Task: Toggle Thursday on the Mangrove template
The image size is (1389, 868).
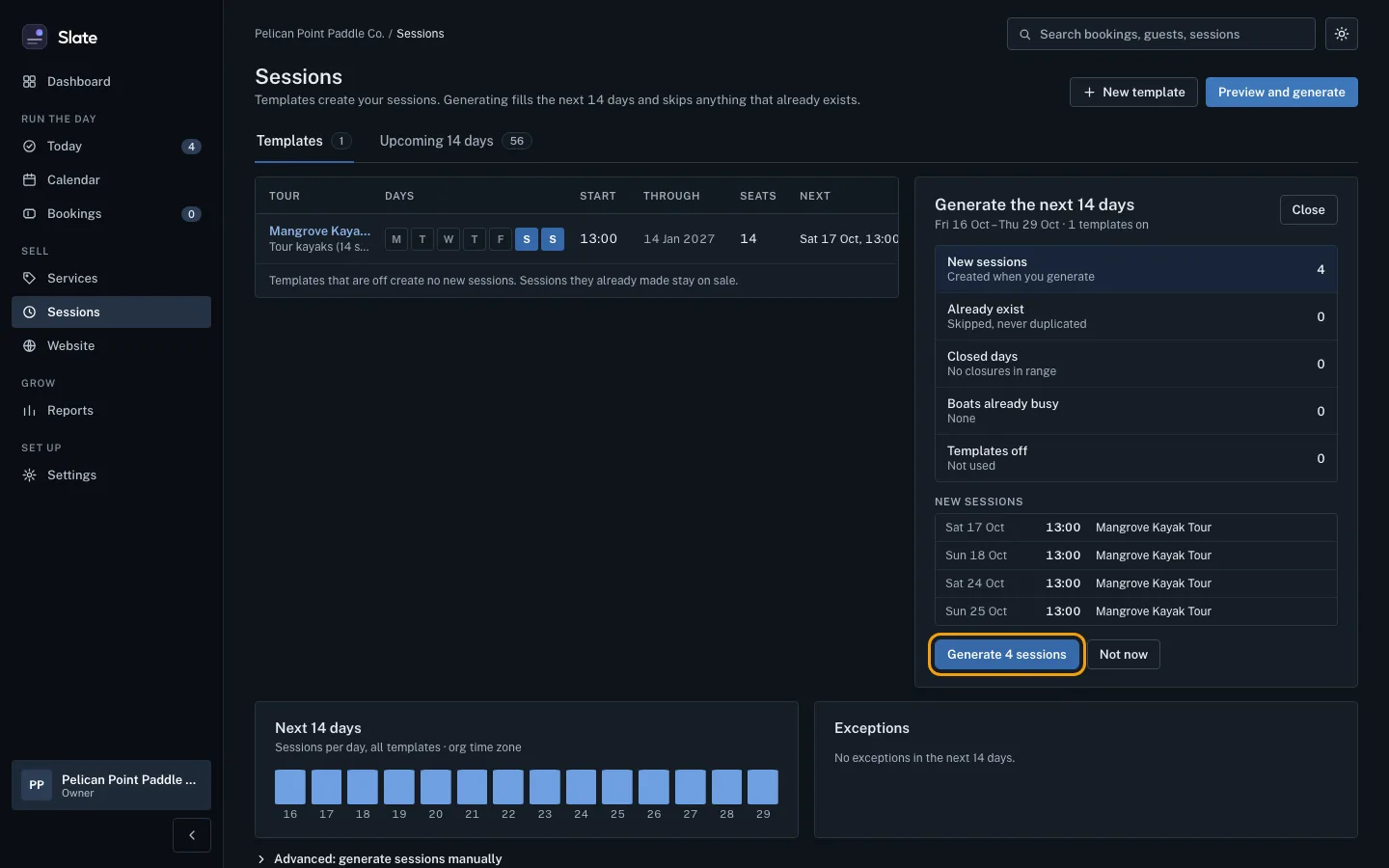Action: tap(475, 239)
